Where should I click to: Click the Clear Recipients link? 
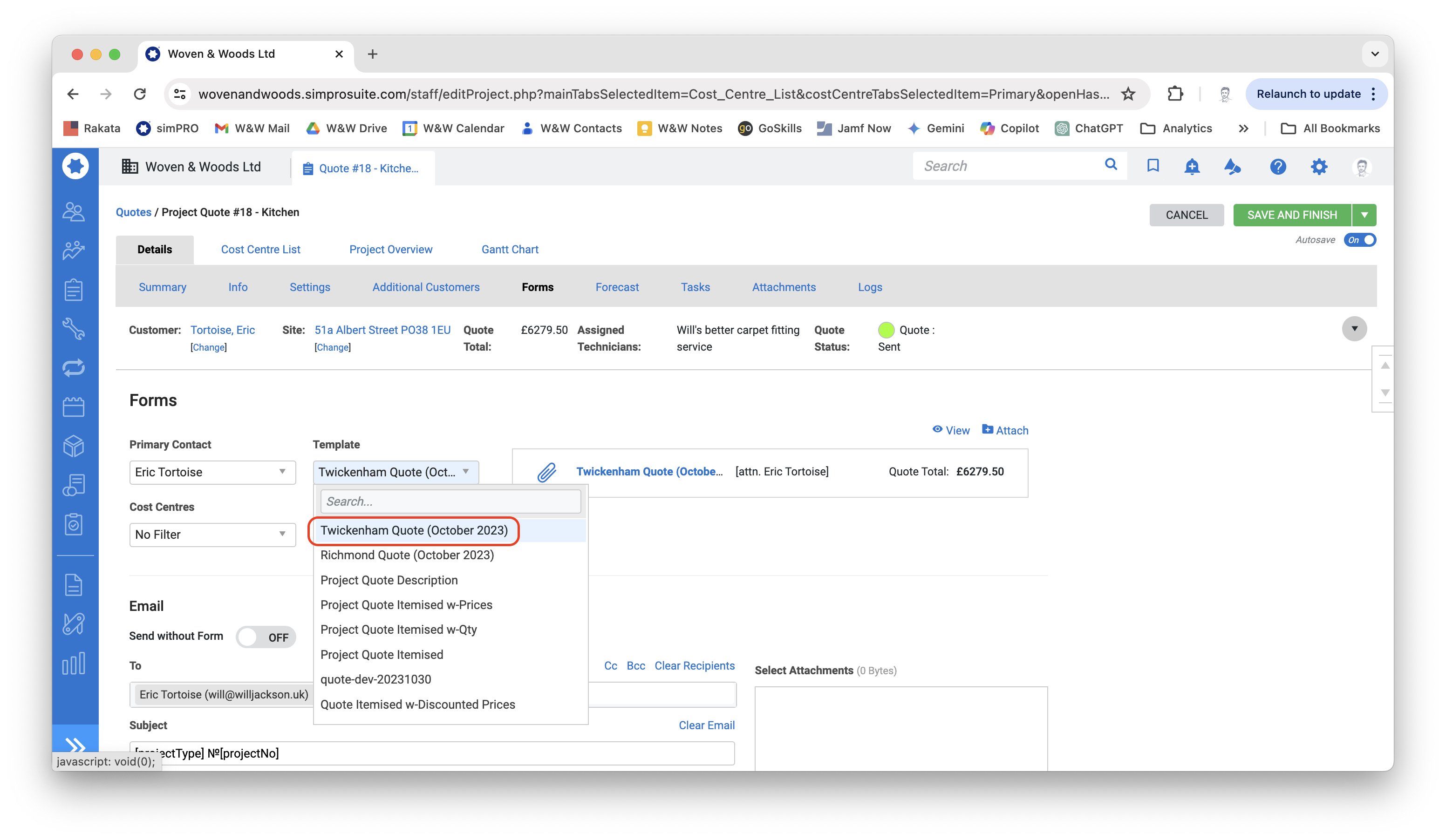(694, 666)
